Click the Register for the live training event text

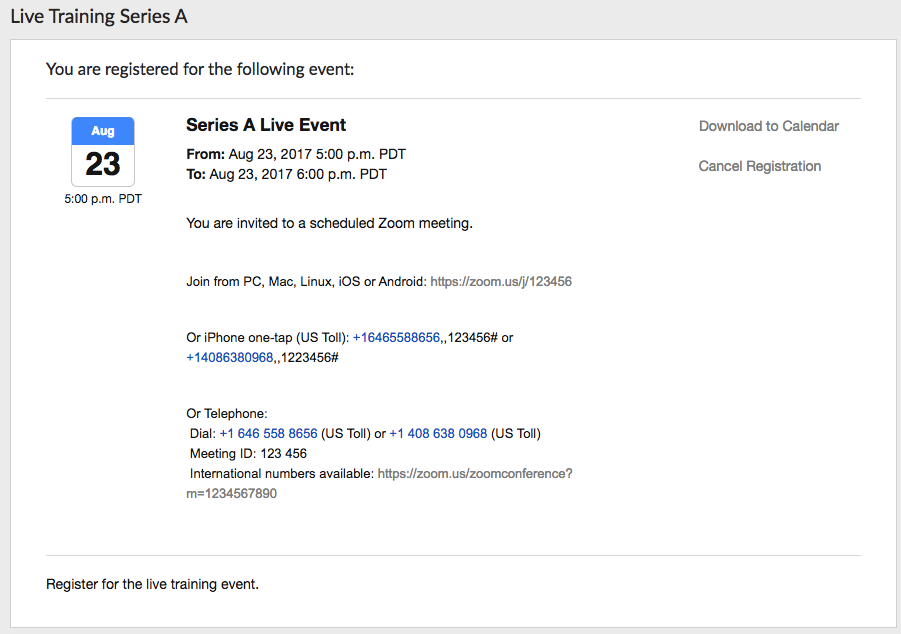click(x=152, y=584)
